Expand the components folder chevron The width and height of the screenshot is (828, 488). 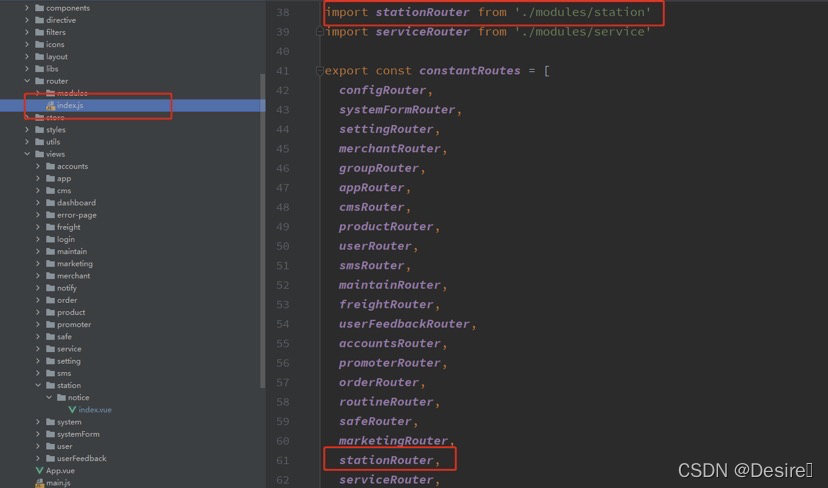click(27, 8)
